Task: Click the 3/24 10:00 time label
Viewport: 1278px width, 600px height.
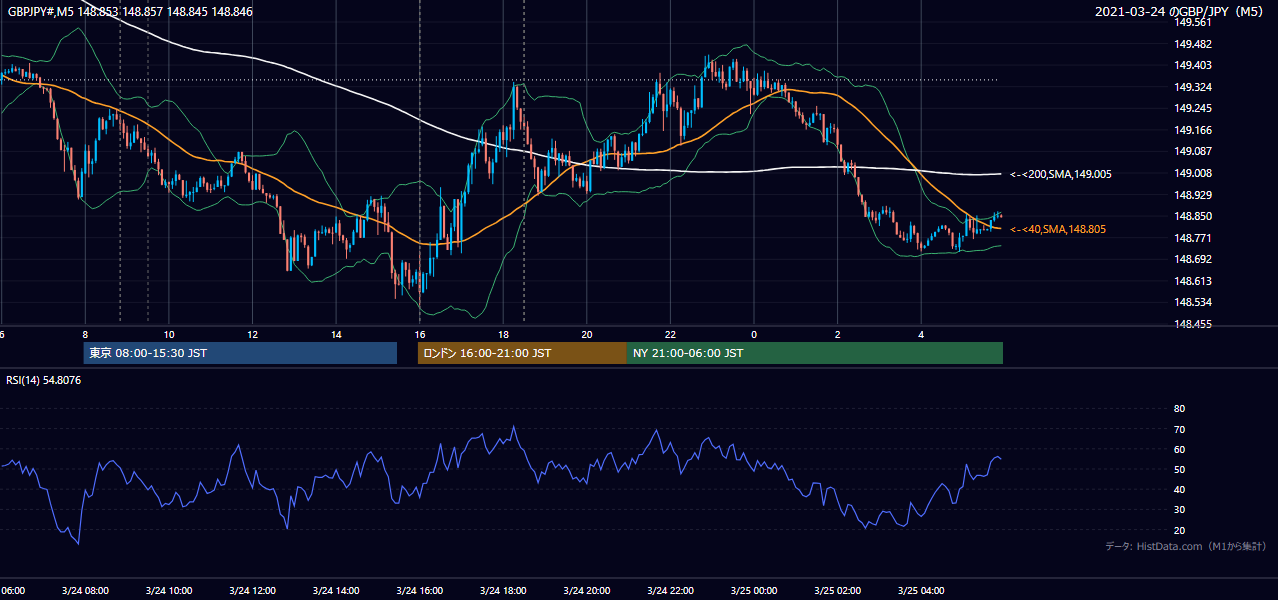Action: click(x=169, y=591)
